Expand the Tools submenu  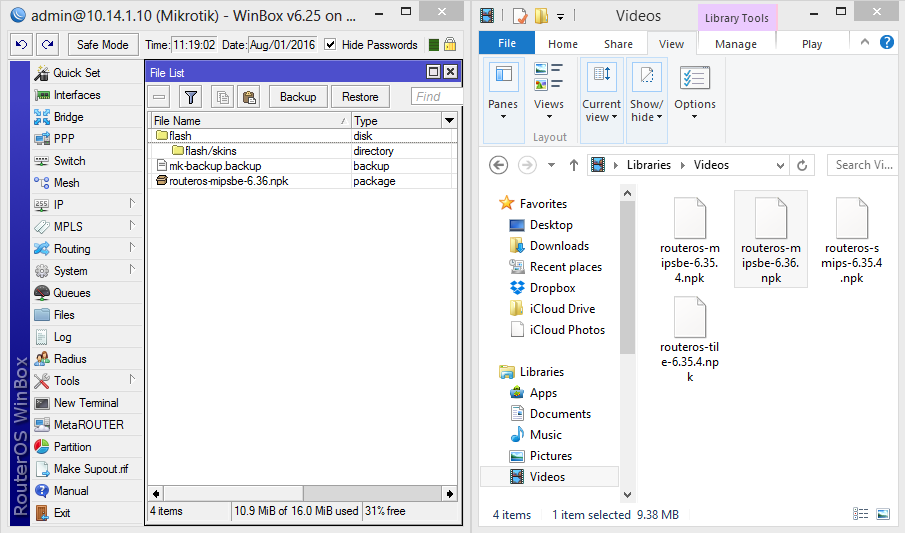point(132,379)
